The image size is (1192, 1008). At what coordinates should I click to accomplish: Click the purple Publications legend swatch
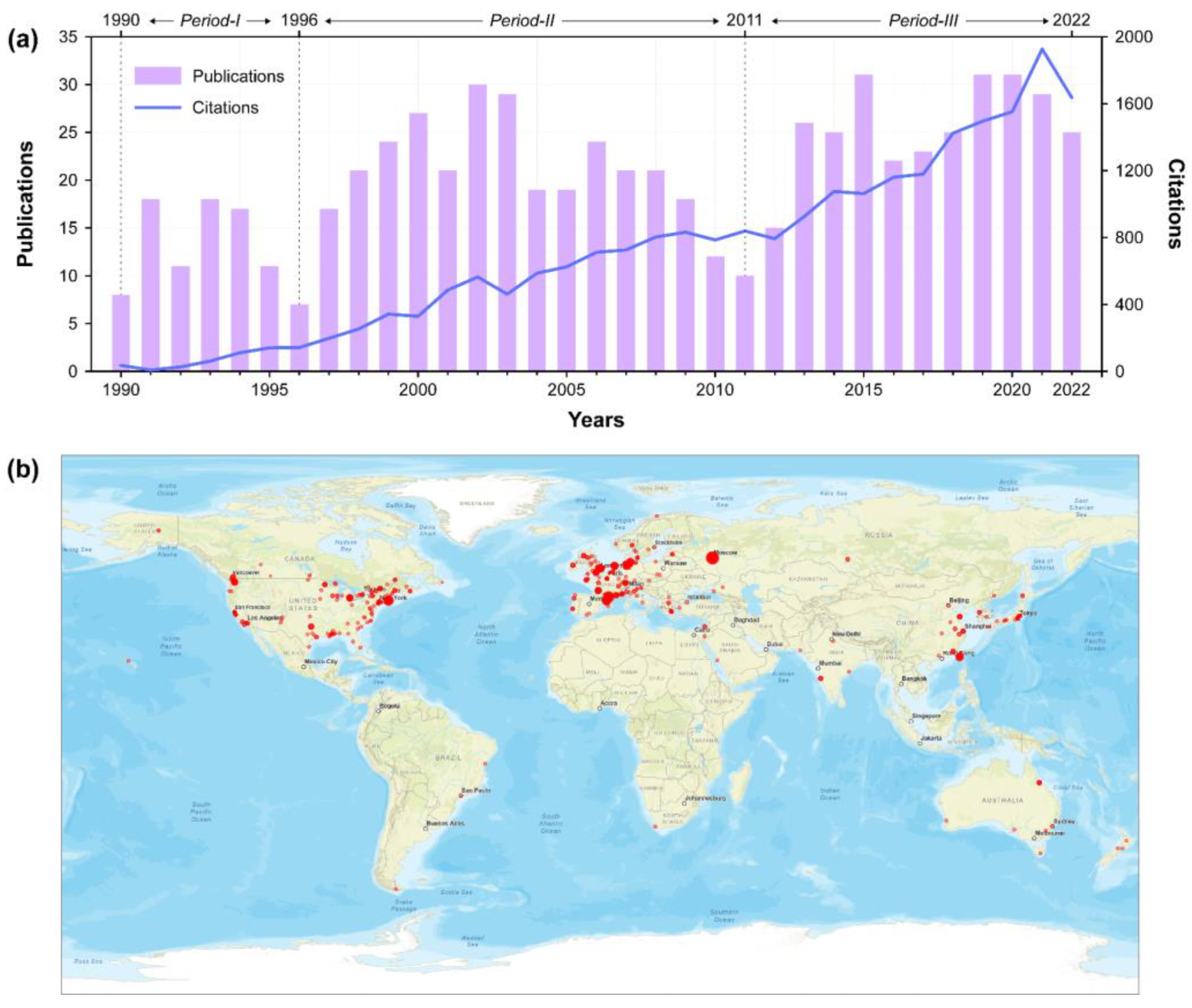158,76
